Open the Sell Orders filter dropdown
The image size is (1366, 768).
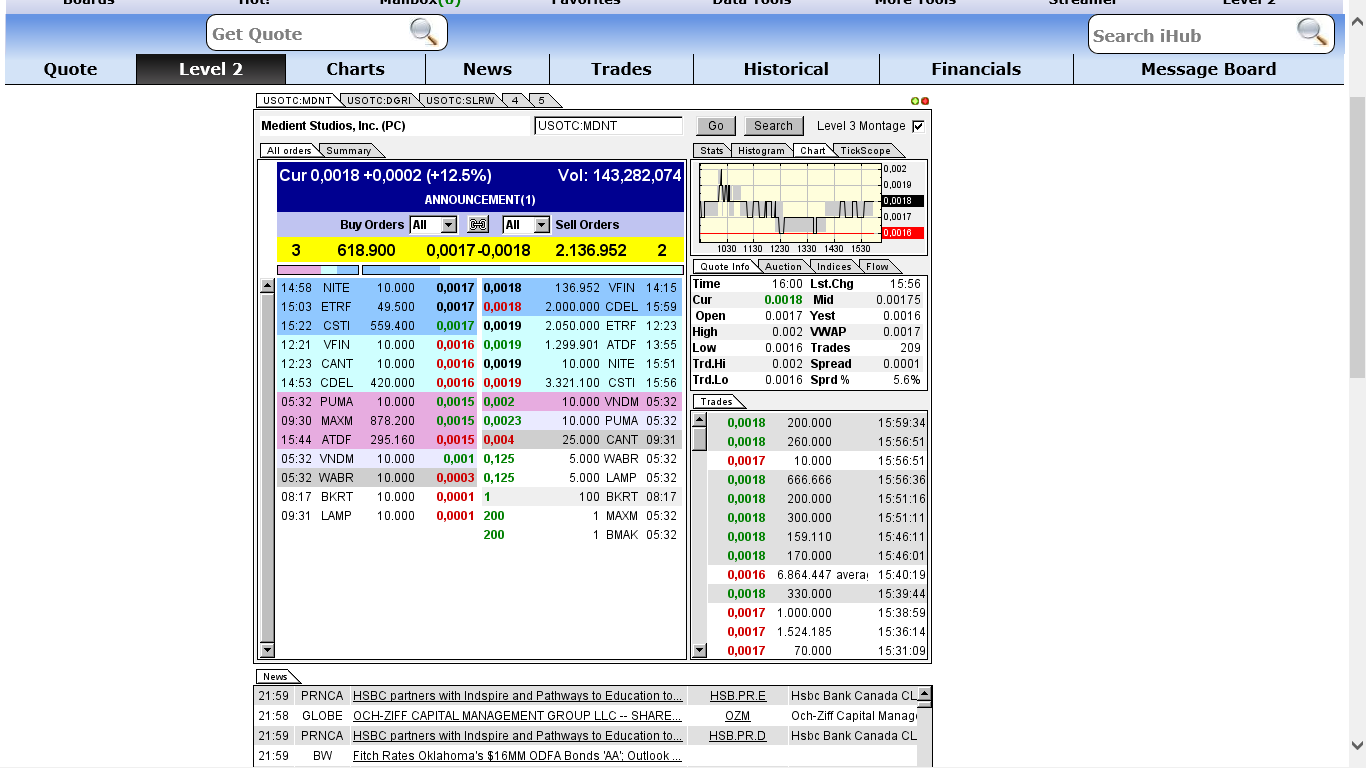(x=541, y=225)
